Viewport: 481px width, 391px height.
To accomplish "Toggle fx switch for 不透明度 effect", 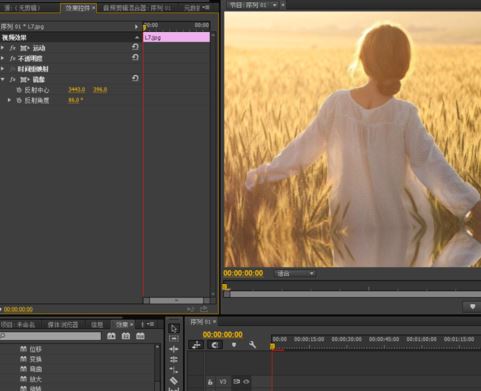I will pos(13,59).
